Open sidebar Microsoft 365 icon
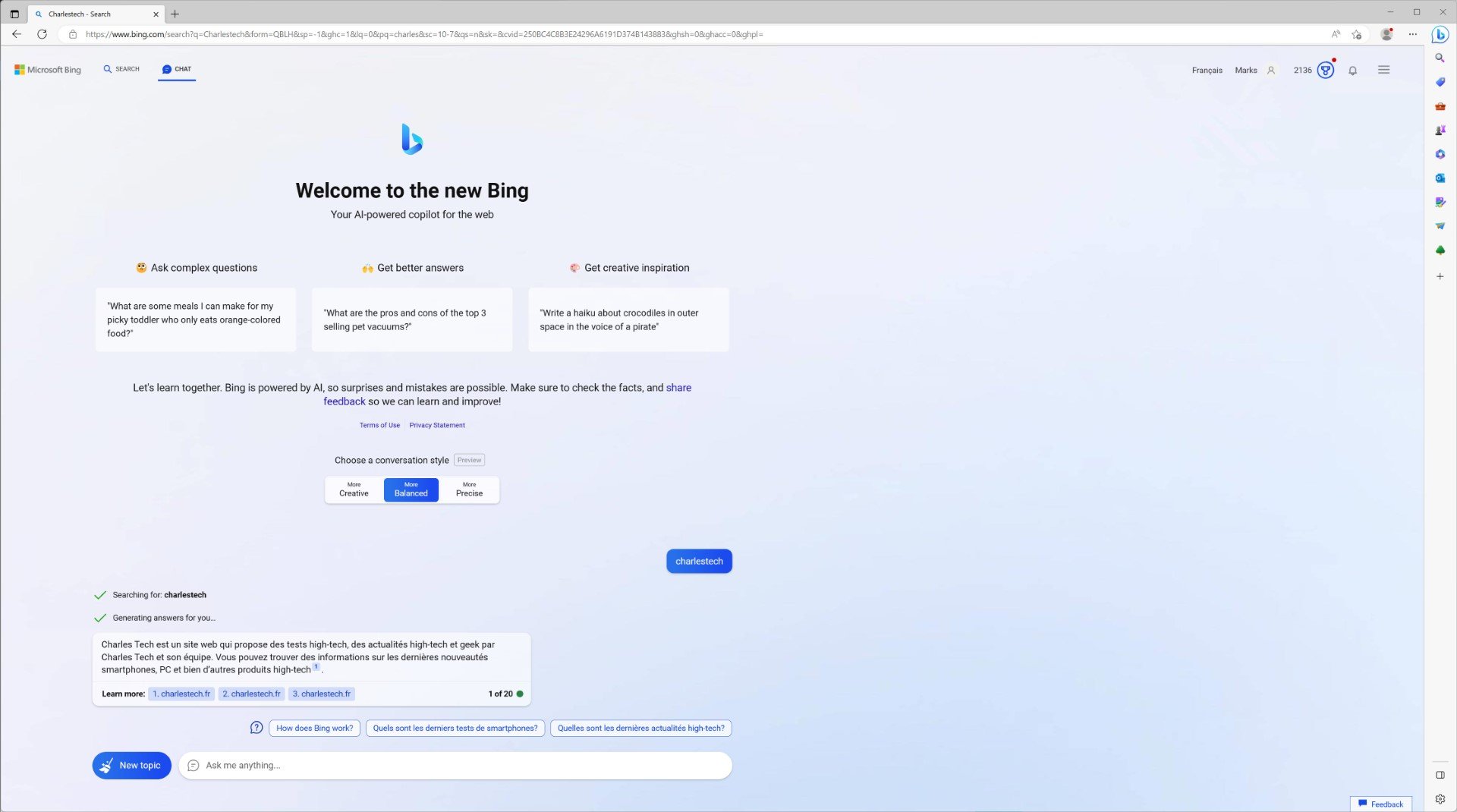This screenshot has height=812, width=1457. tap(1440, 154)
